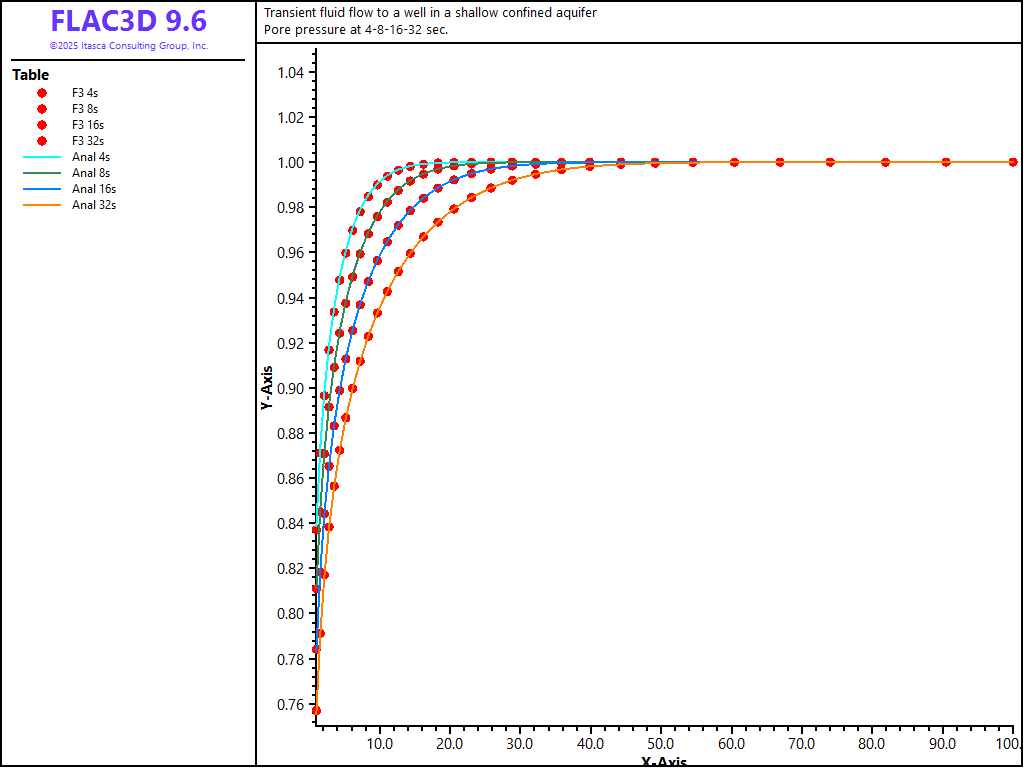Select the blue line swatch for Anal 16s
1024x768 pixels.
(x=42, y=189)
